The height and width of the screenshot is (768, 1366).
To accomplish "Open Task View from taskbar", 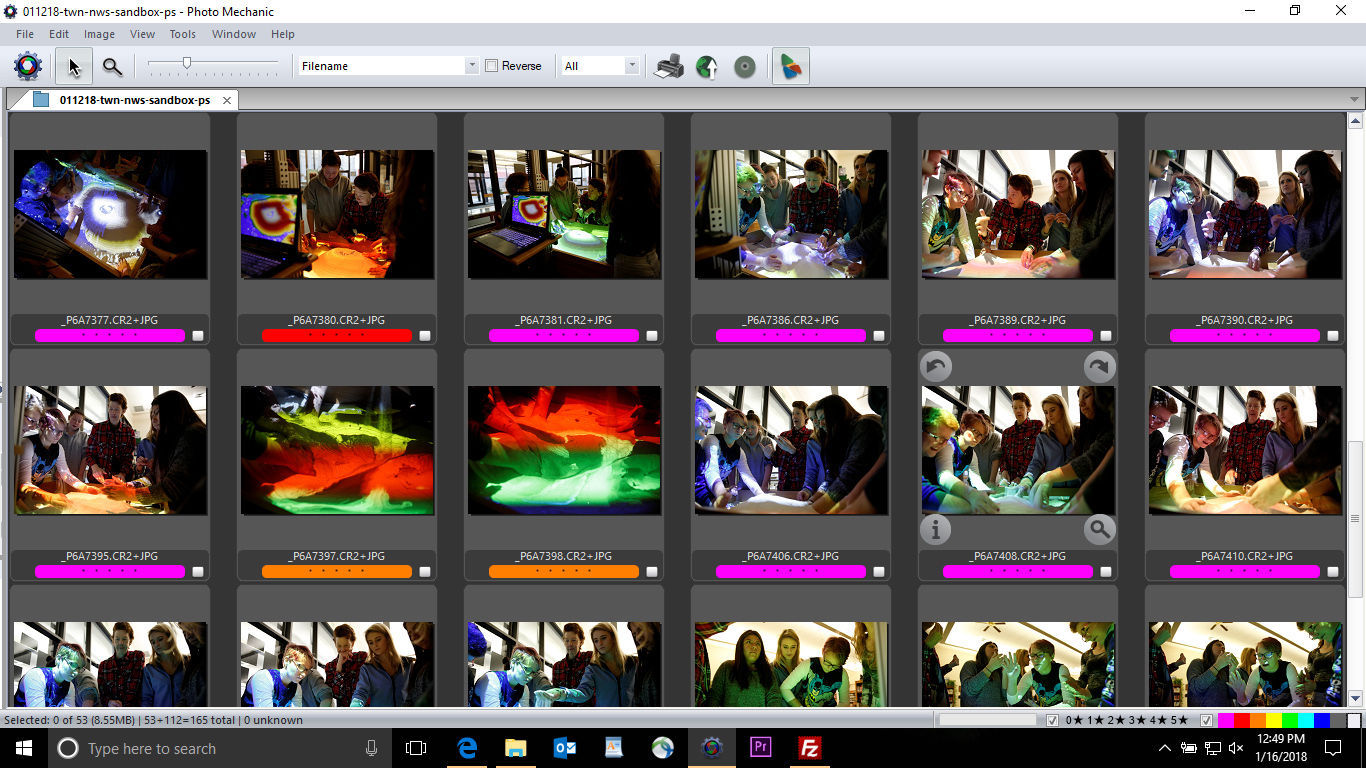I will pos(416,748).
